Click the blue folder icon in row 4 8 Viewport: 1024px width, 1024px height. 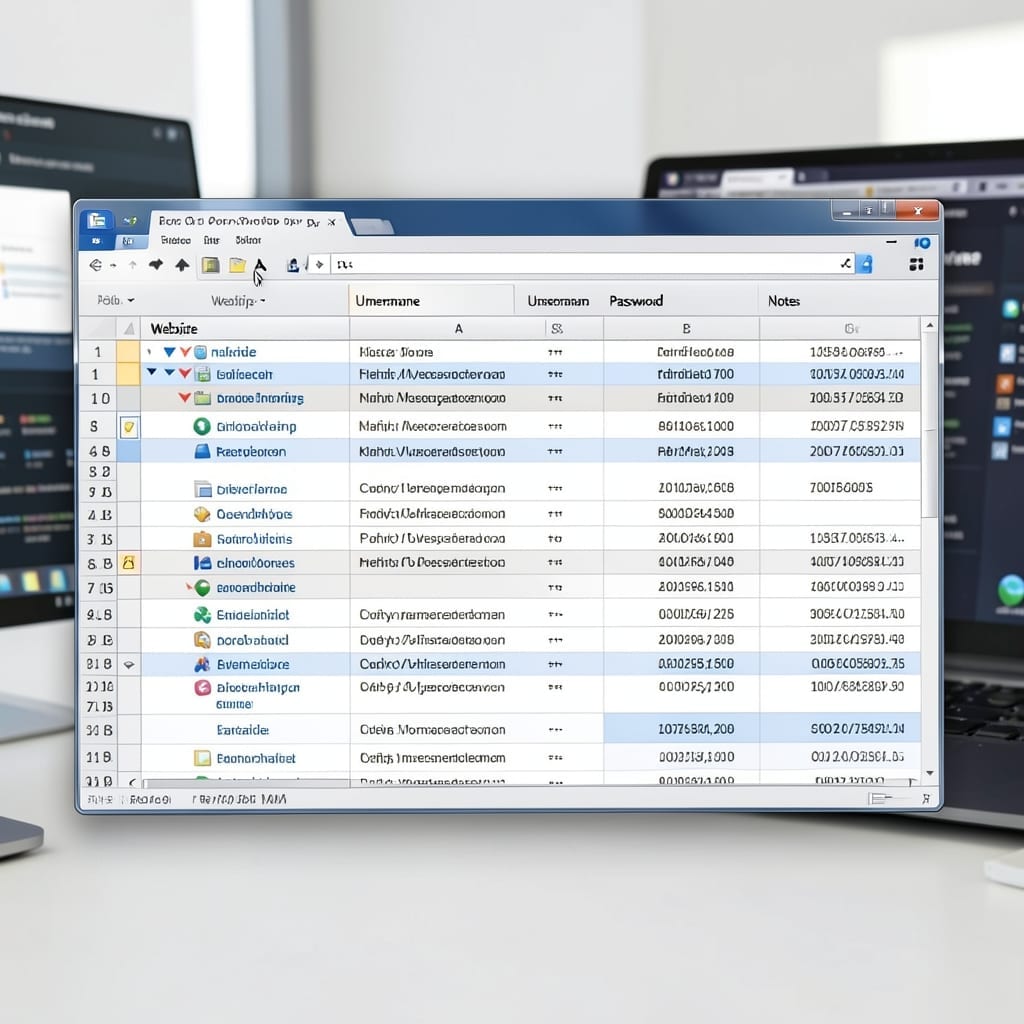202,451
